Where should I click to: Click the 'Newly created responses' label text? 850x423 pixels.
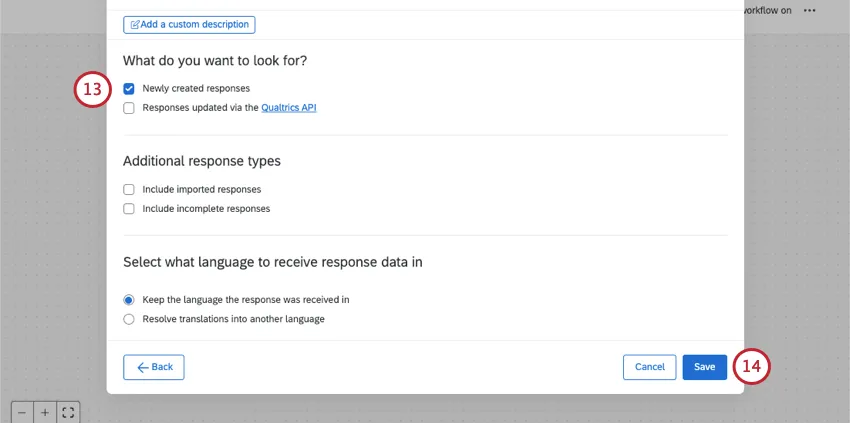point(196,88)
